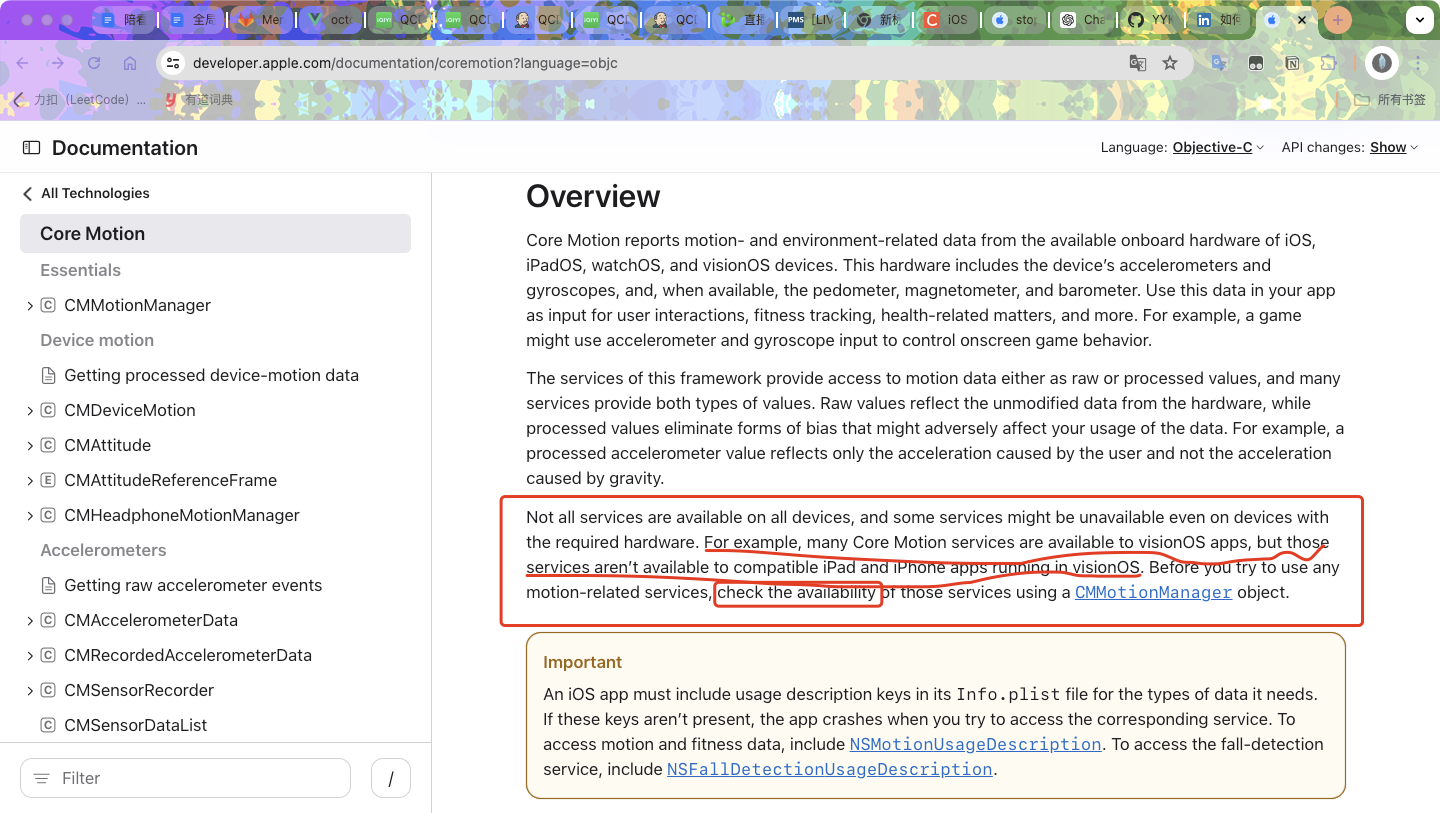Open the Notion extension icon
The width and height of the screenshot is (1440, 813).
(1292, 63)
